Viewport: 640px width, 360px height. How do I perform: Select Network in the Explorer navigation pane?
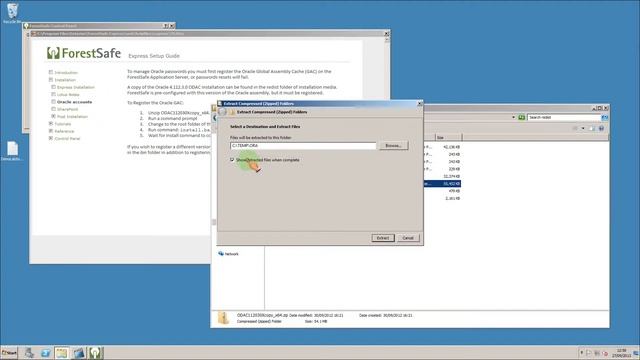tap(231, 254)
